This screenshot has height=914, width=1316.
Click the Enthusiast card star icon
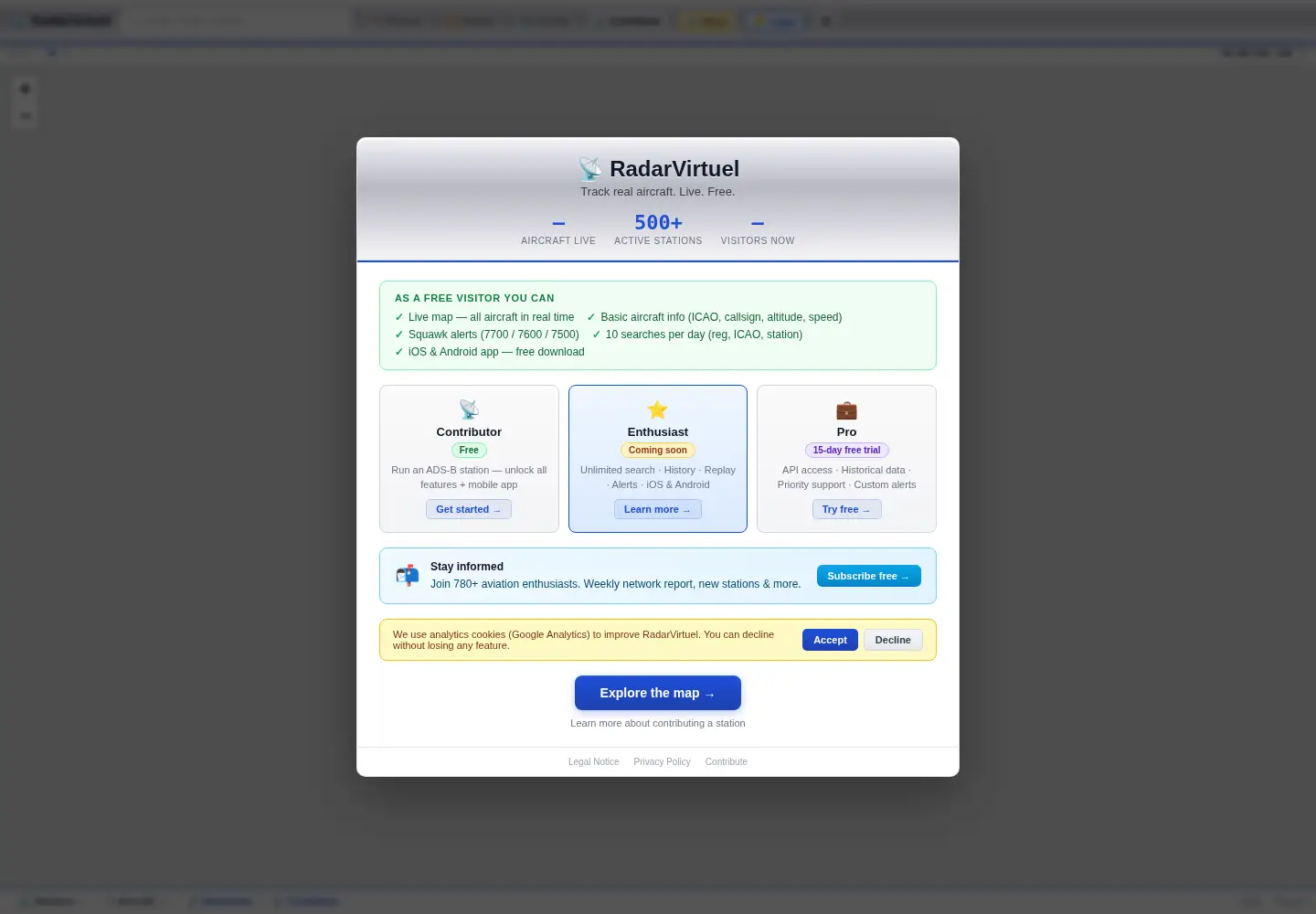(658, 409)
